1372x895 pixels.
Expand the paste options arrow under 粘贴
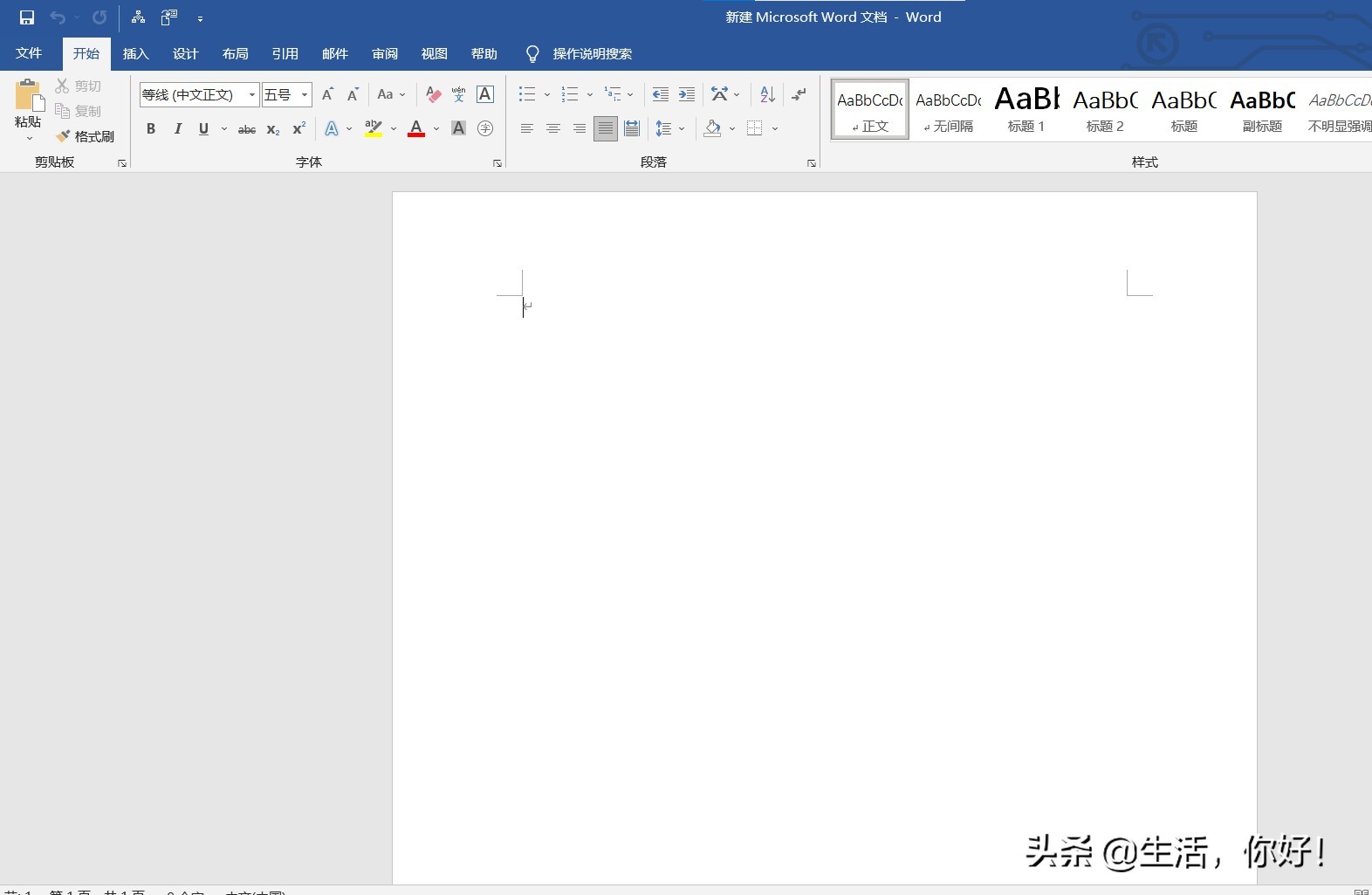(29, 138)
